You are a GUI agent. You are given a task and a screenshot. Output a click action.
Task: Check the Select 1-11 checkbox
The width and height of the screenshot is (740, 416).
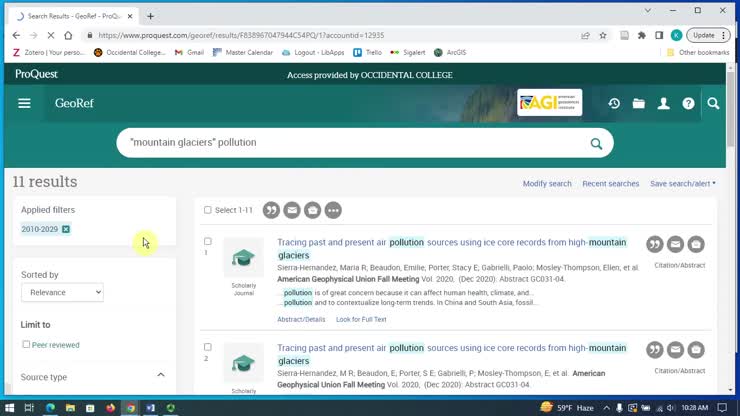click(x=208, y=210)
